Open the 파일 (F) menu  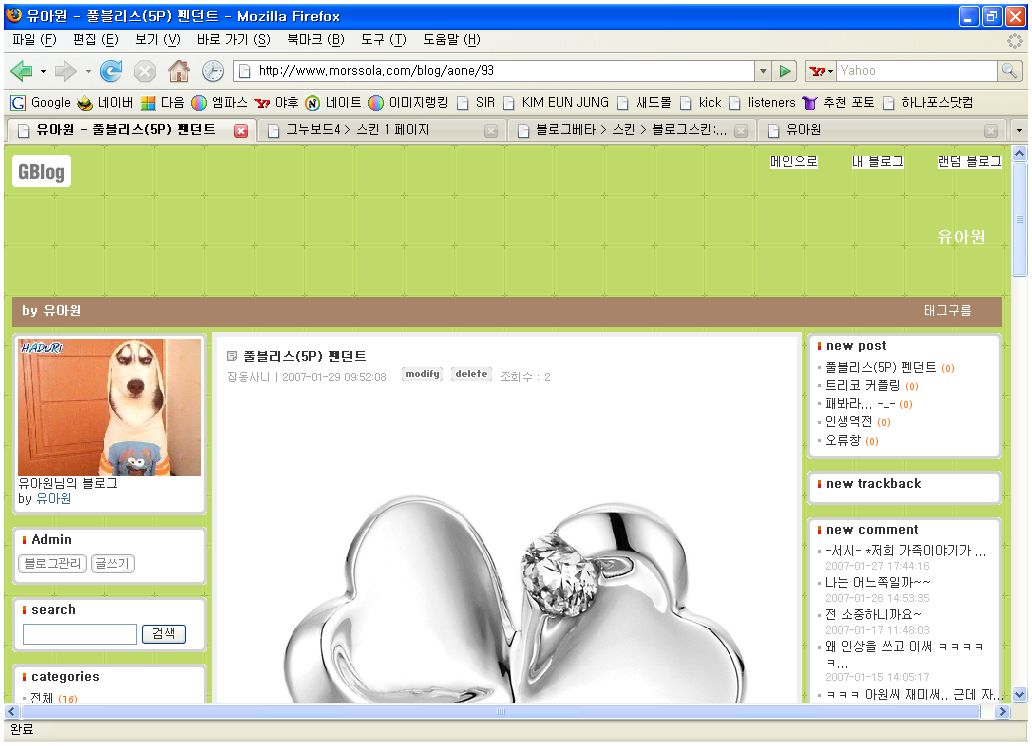click(x=34, y=40)
